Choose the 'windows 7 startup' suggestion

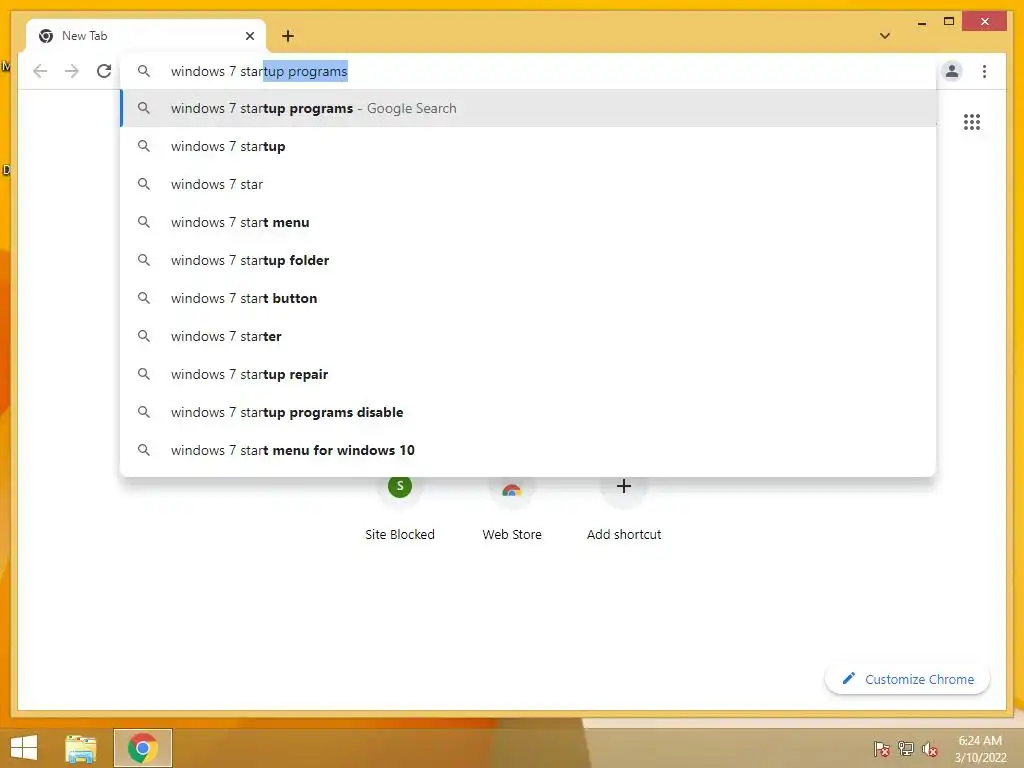[528, 146]
